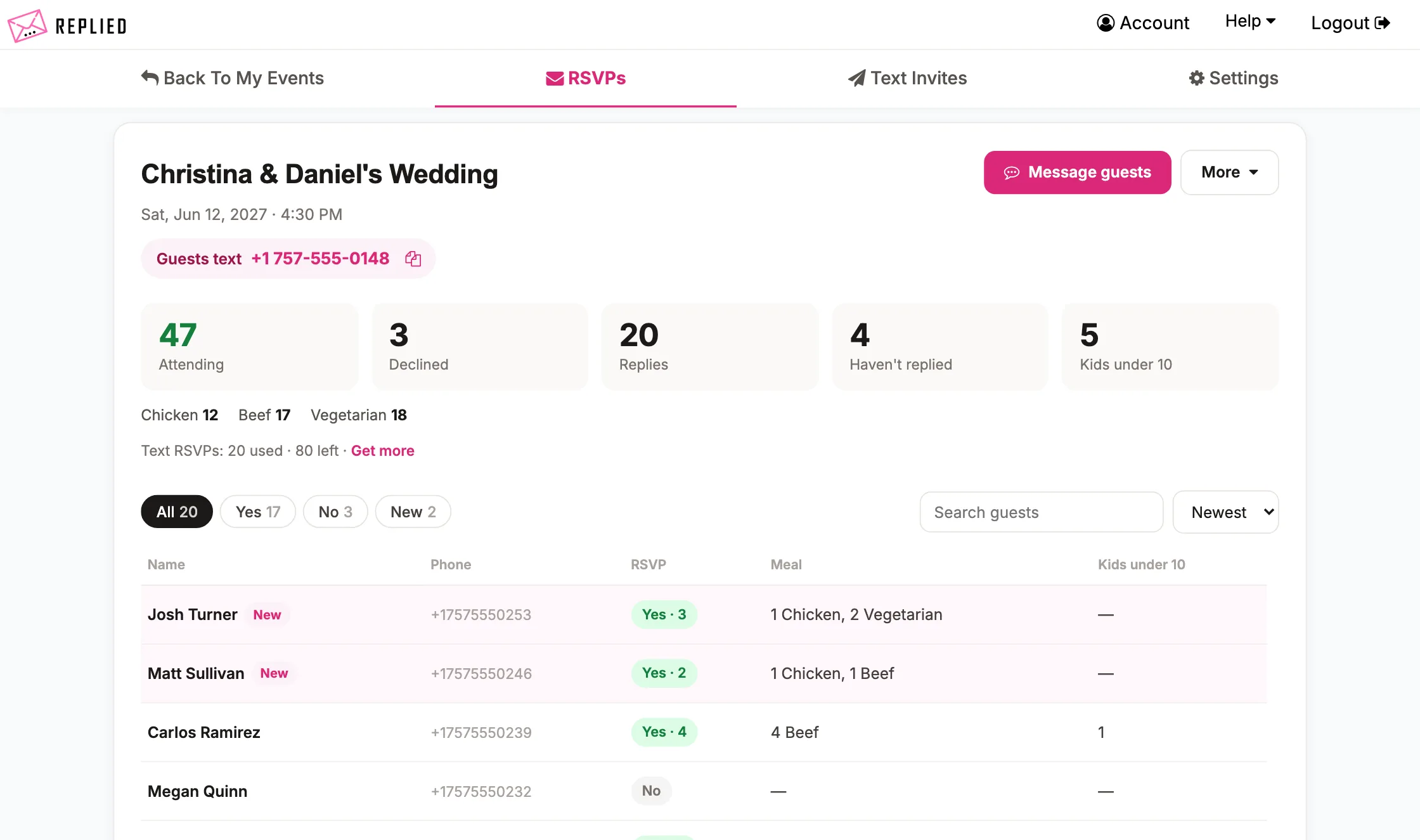Click phone +17575550246
The image size is (1420, 840).
[x=481, y=673]
